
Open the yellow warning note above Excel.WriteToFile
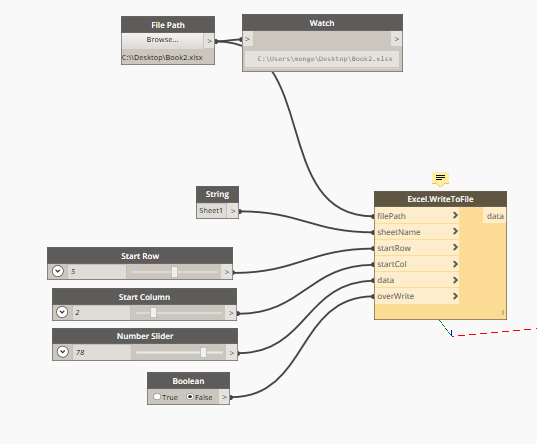[x=440, y=179]
